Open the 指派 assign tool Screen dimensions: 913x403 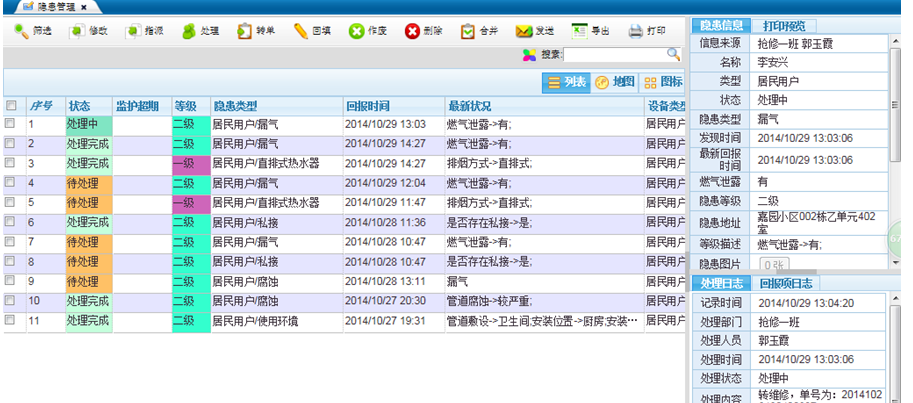point(134,31)
